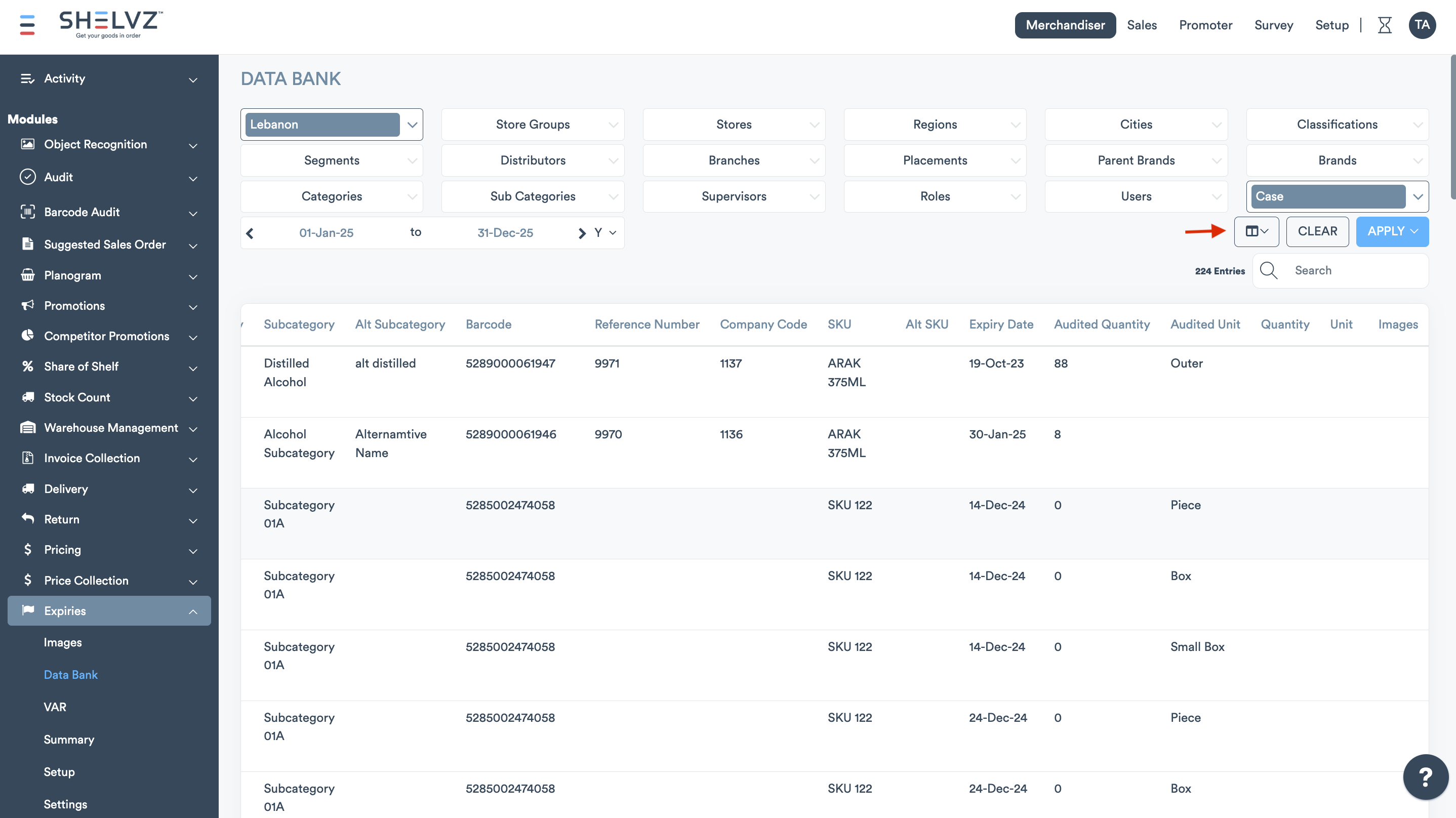Switch to the Survey tab

(1273, 25)
